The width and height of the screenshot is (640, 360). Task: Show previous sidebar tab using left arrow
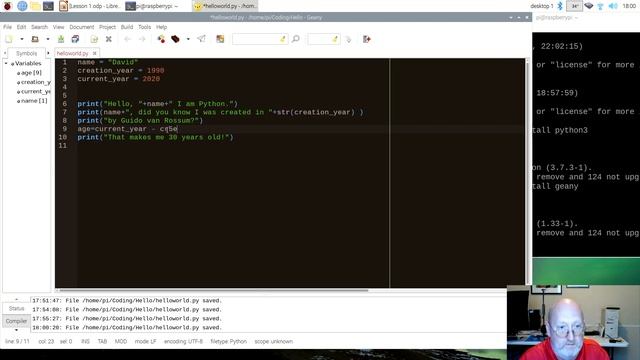point(5,53)
